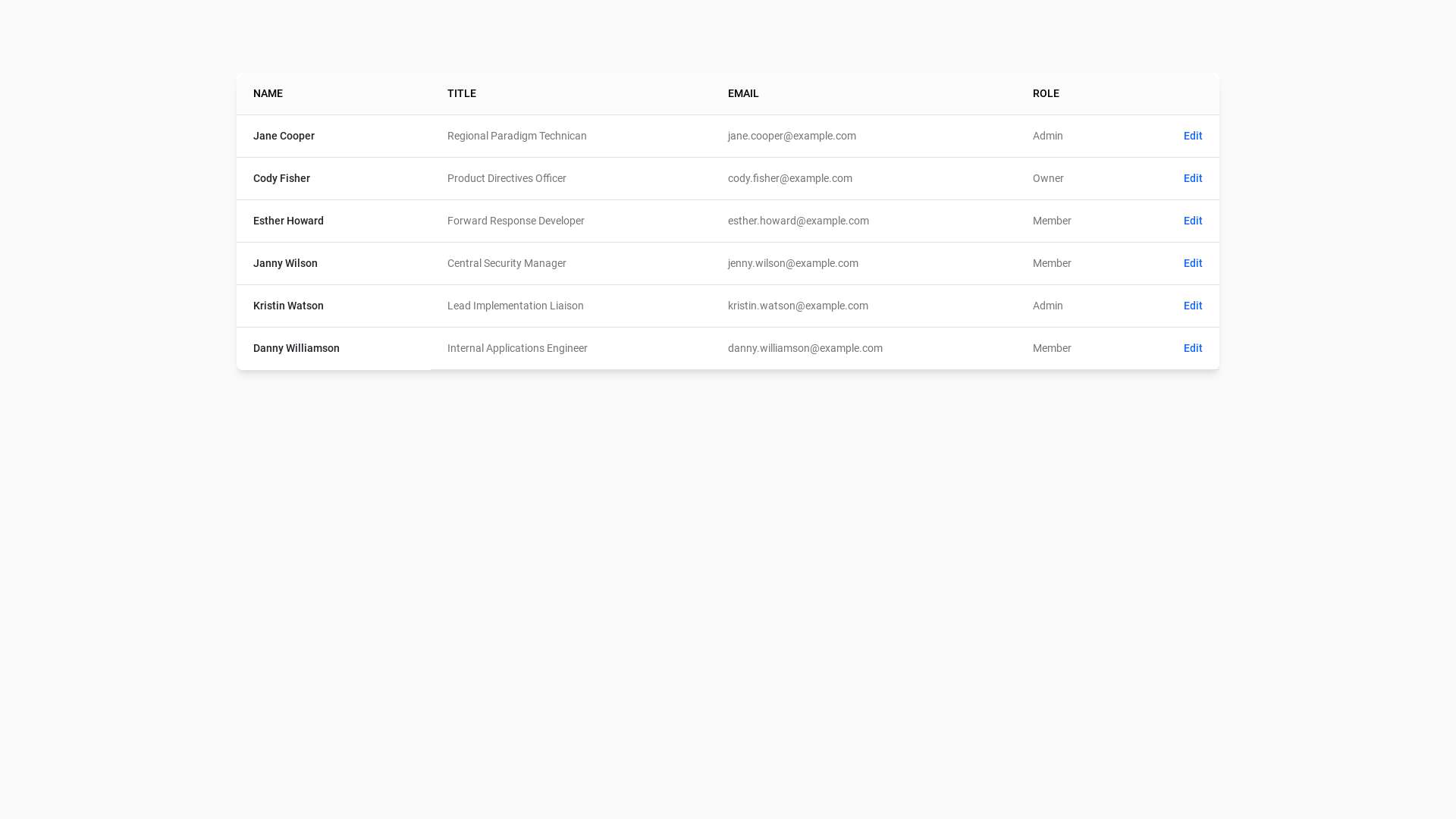Click Edit link for Janny Wilson

tap(1192, 263)
